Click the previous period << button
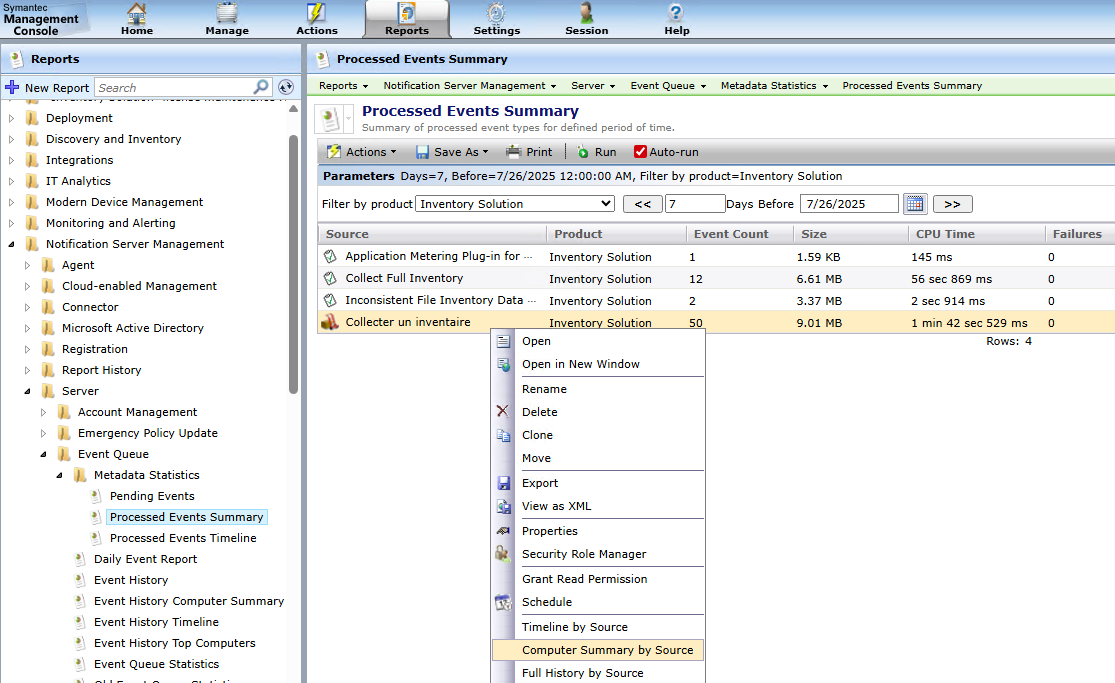 coord(643,204)
